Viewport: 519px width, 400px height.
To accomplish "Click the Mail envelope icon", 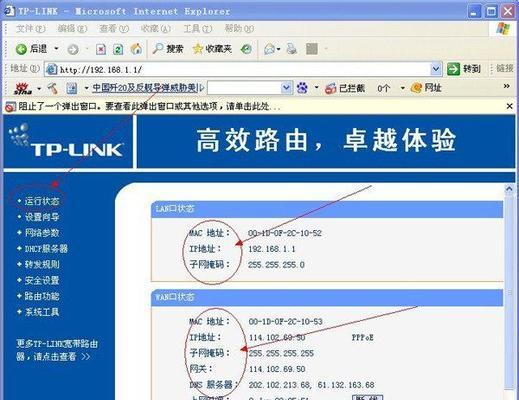I will 269,49.
